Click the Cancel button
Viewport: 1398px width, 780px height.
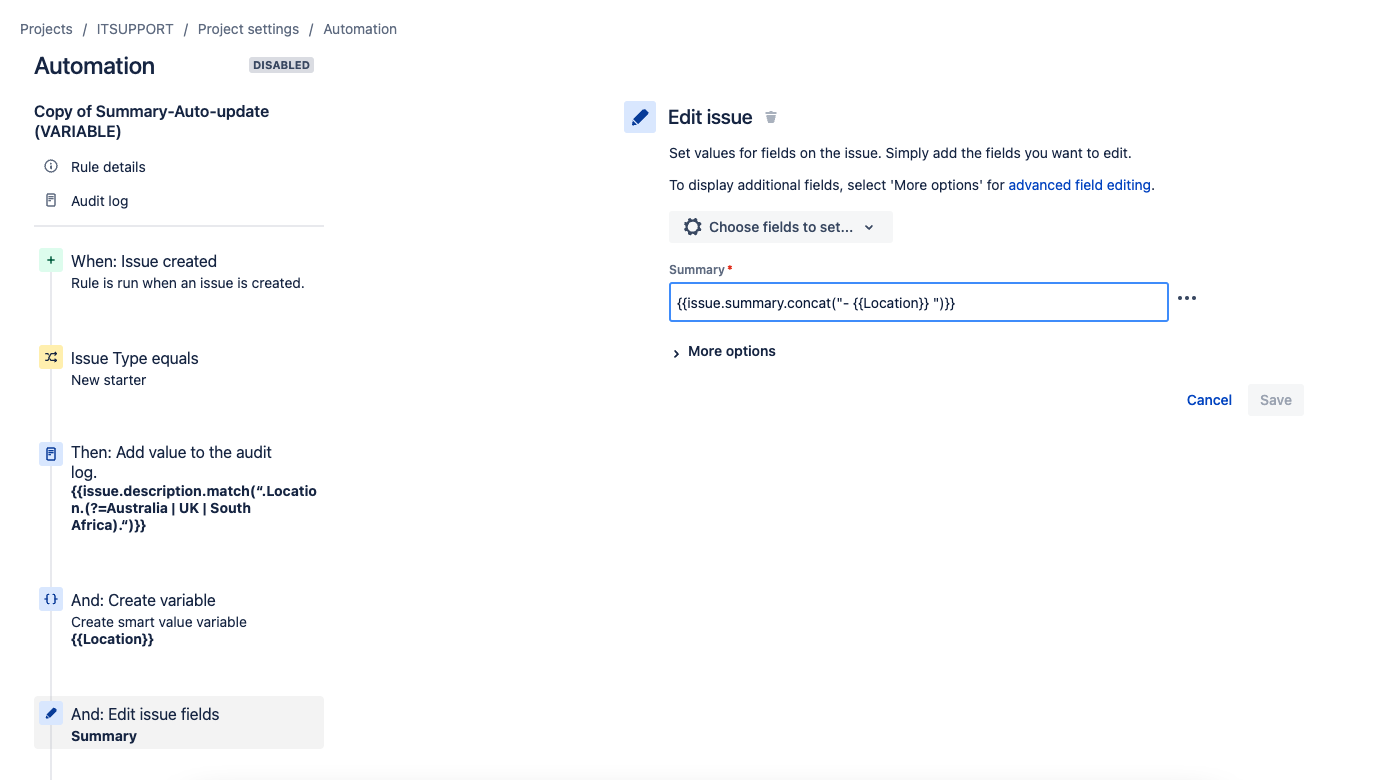[x=1209, y=400]
